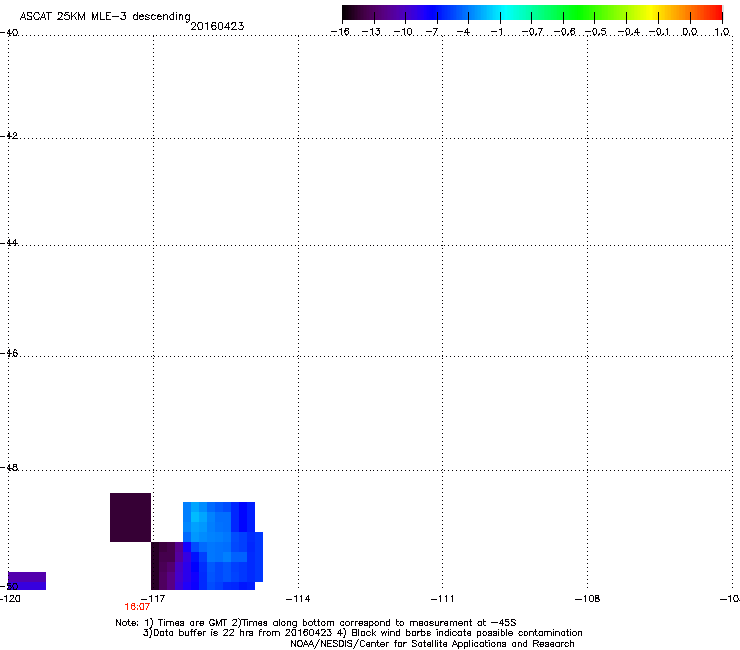The width and height of the screenshot is (740, 650).
Task: Click the 1.0 color scale label
Action: [722, 32]
